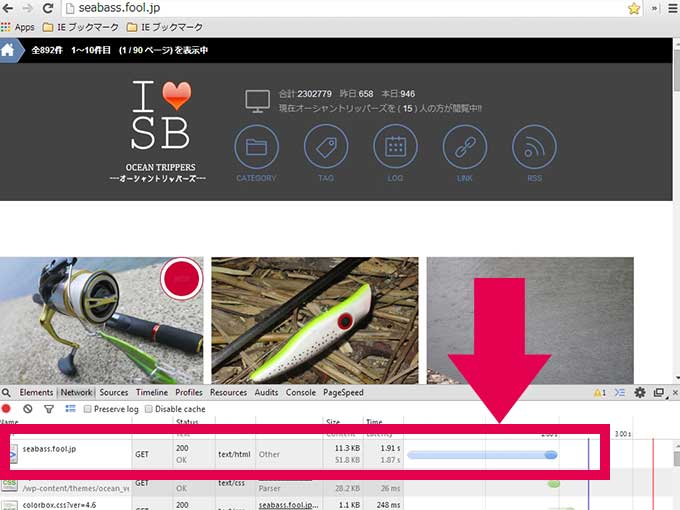Tick the Disable cache checkbox
The width and height of the screenshot is (680, 510).
coord(150,409)
